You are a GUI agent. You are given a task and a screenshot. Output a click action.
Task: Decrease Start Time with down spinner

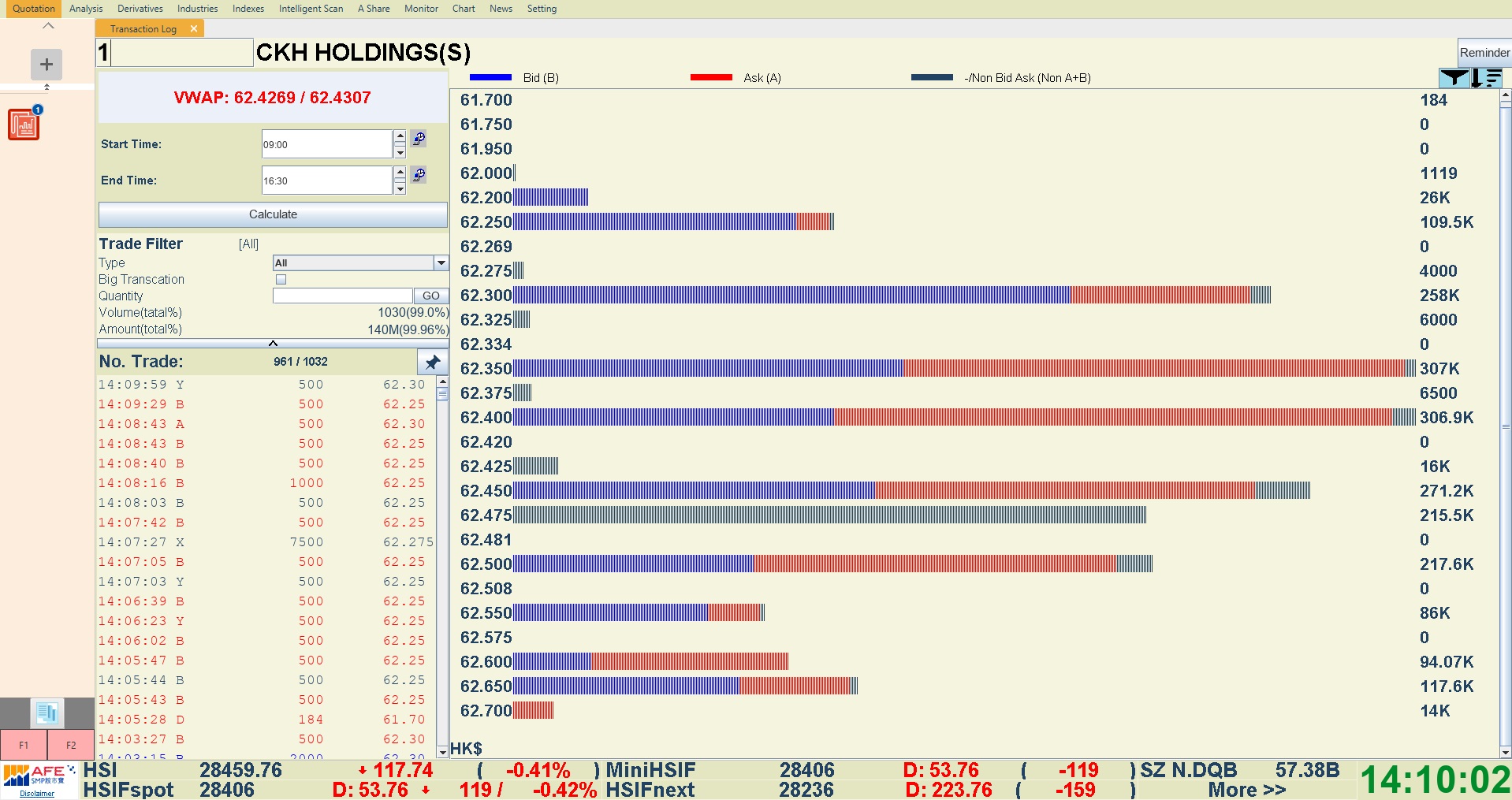pyautogui.click(x=400, y=152)
